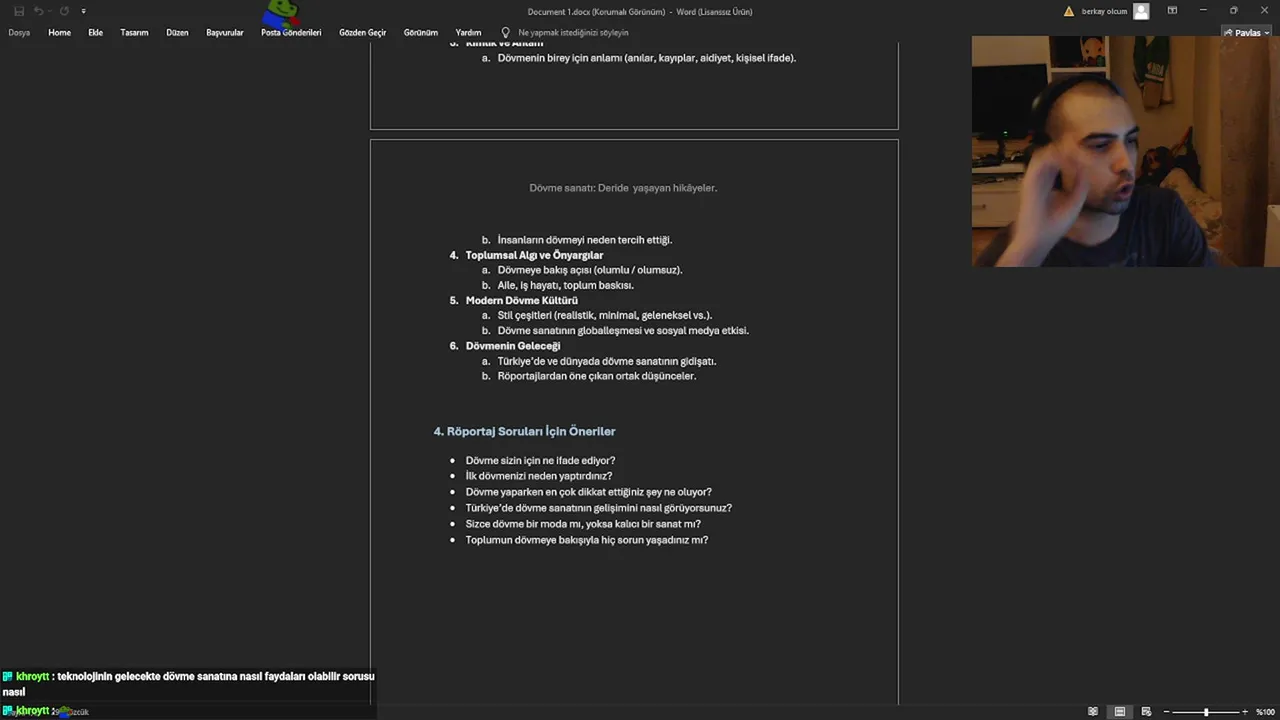Expand the Paylaş dropdown arrow
The width and height of the screenshot is (1280, 720).
(x=1267, y=33)
